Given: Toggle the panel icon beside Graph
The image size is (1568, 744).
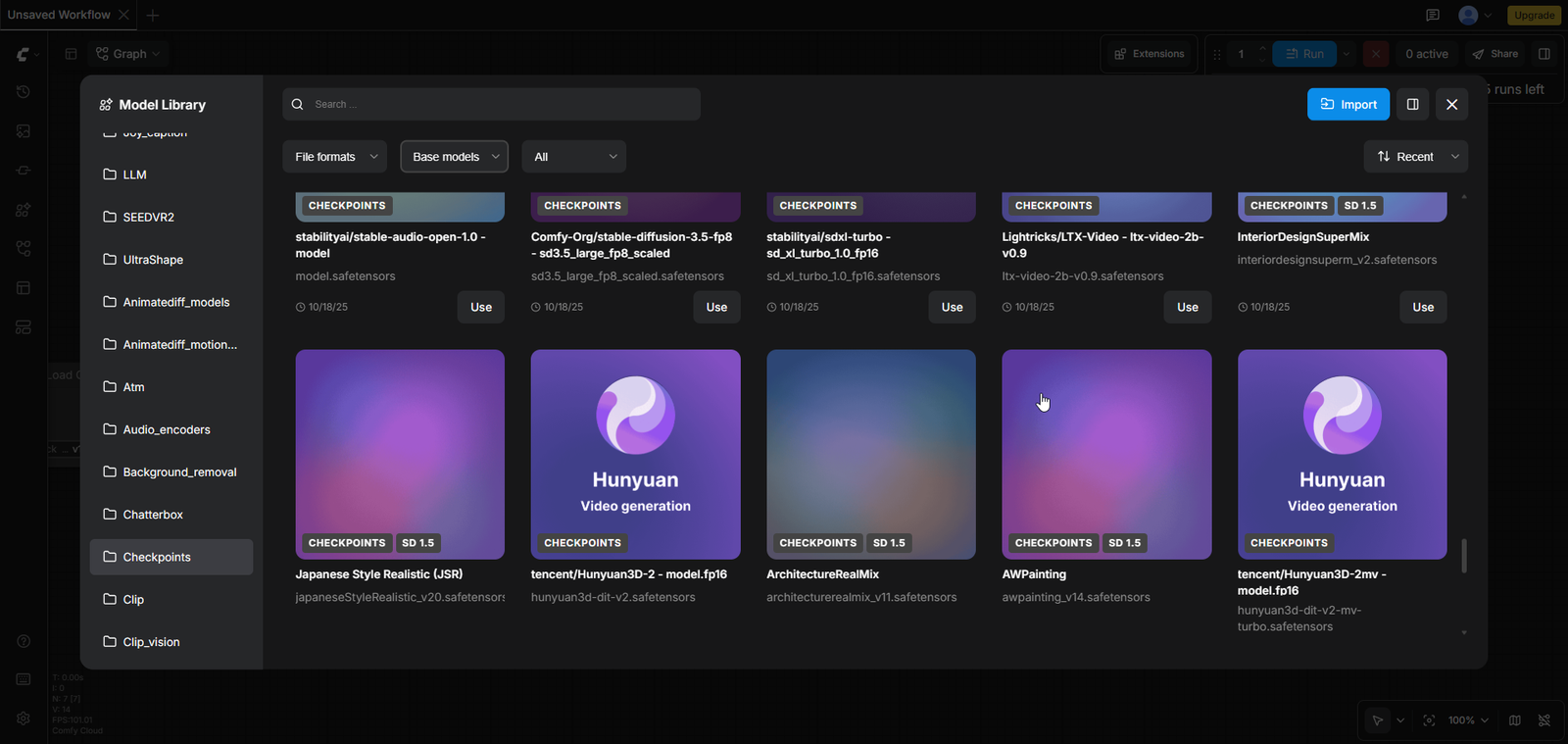Looking at the screenshot, I should click(71, 54).
